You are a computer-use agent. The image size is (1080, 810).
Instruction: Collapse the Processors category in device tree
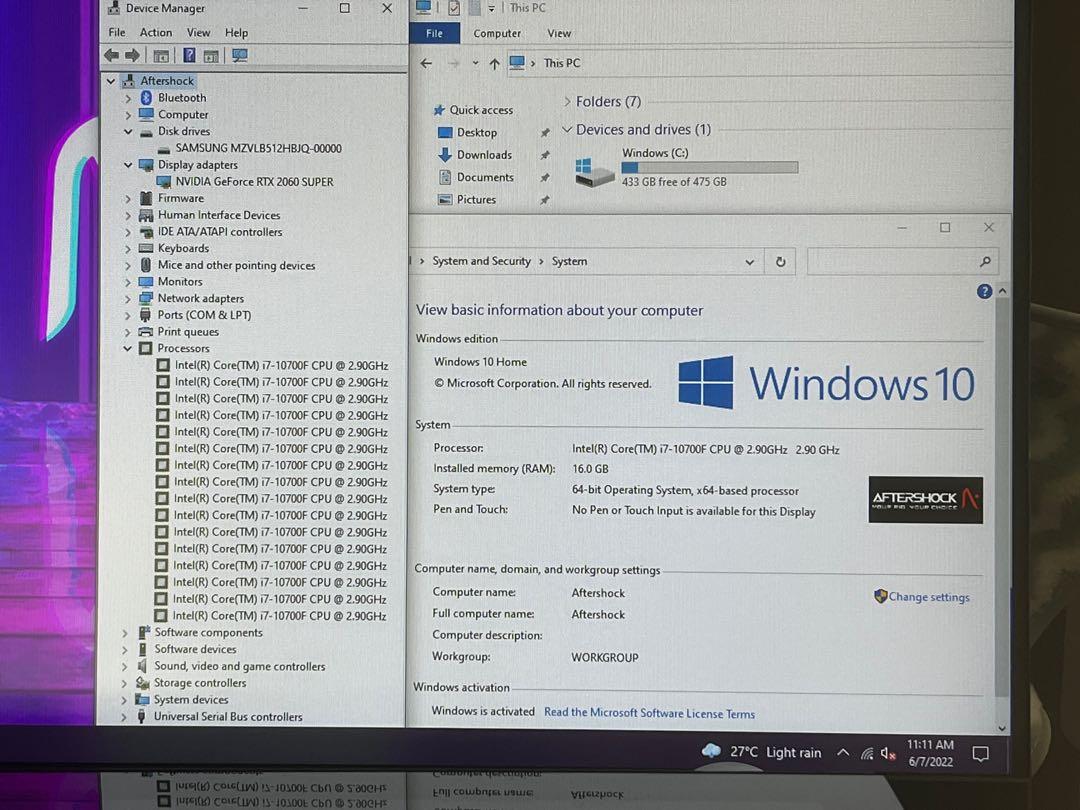(x=128, y=349)
